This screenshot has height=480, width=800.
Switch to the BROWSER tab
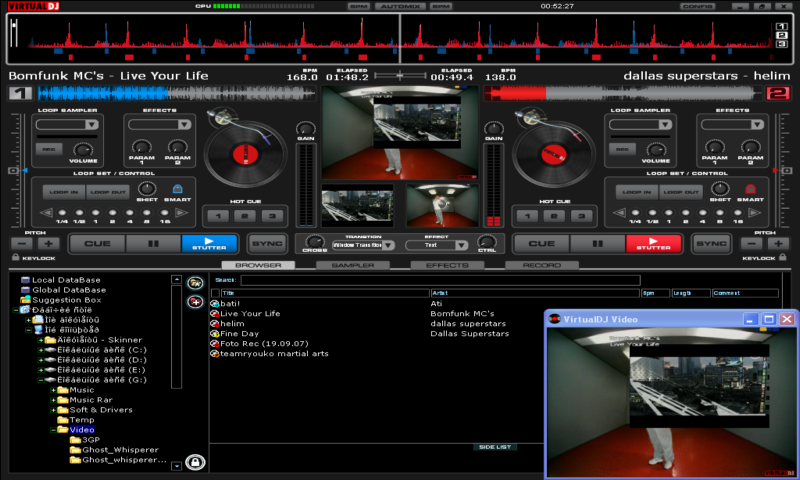(258, 265)
